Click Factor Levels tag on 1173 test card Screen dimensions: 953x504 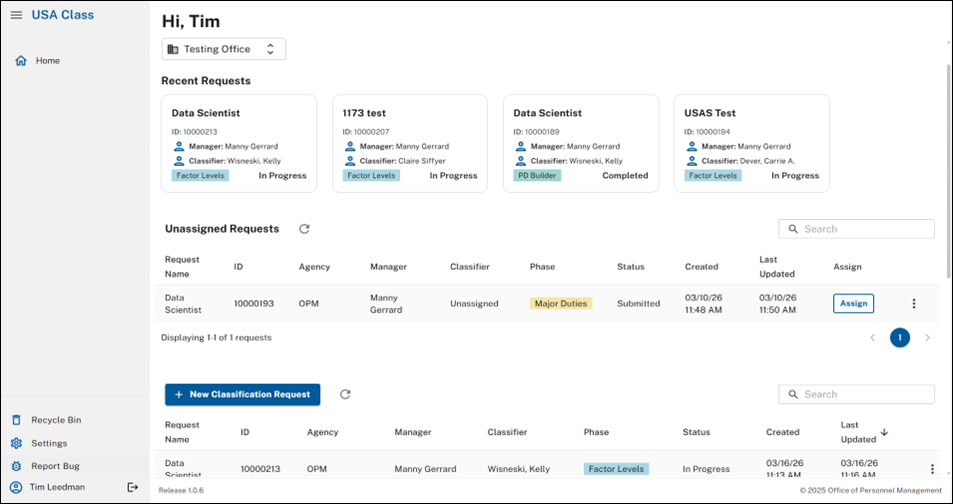(x=371, y=176)
